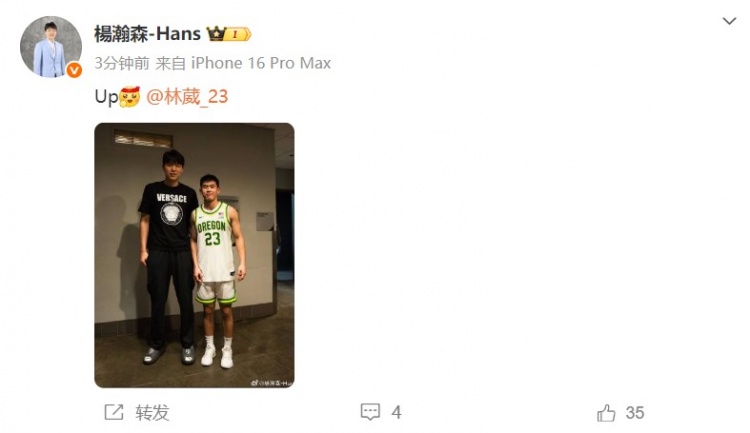Open 楊瀚森-Hans profile avatar picture

tap(51, 46)
